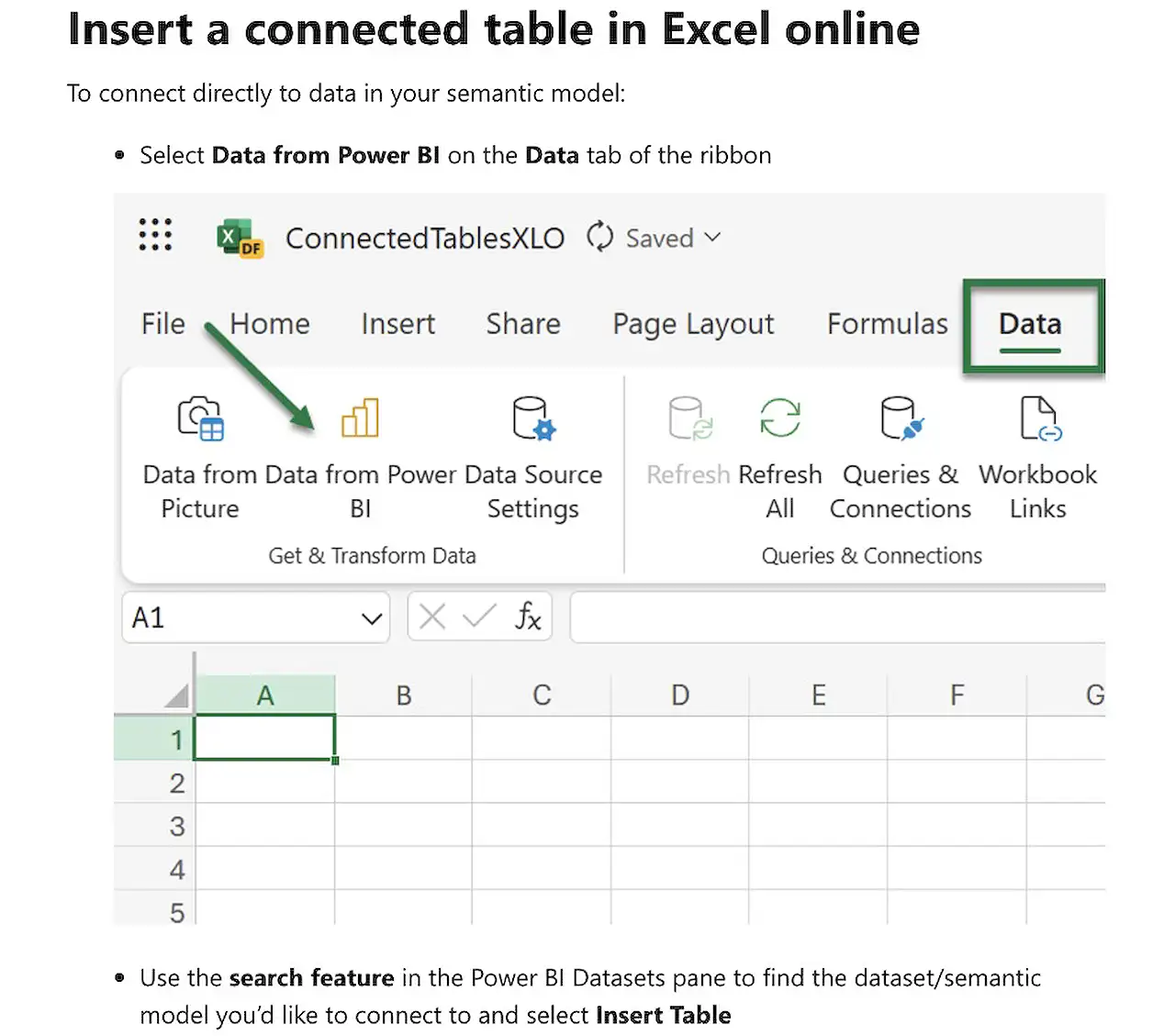1175x1036 pixels.
Task: Click the insert function fx icon
Action: point(528,617)
